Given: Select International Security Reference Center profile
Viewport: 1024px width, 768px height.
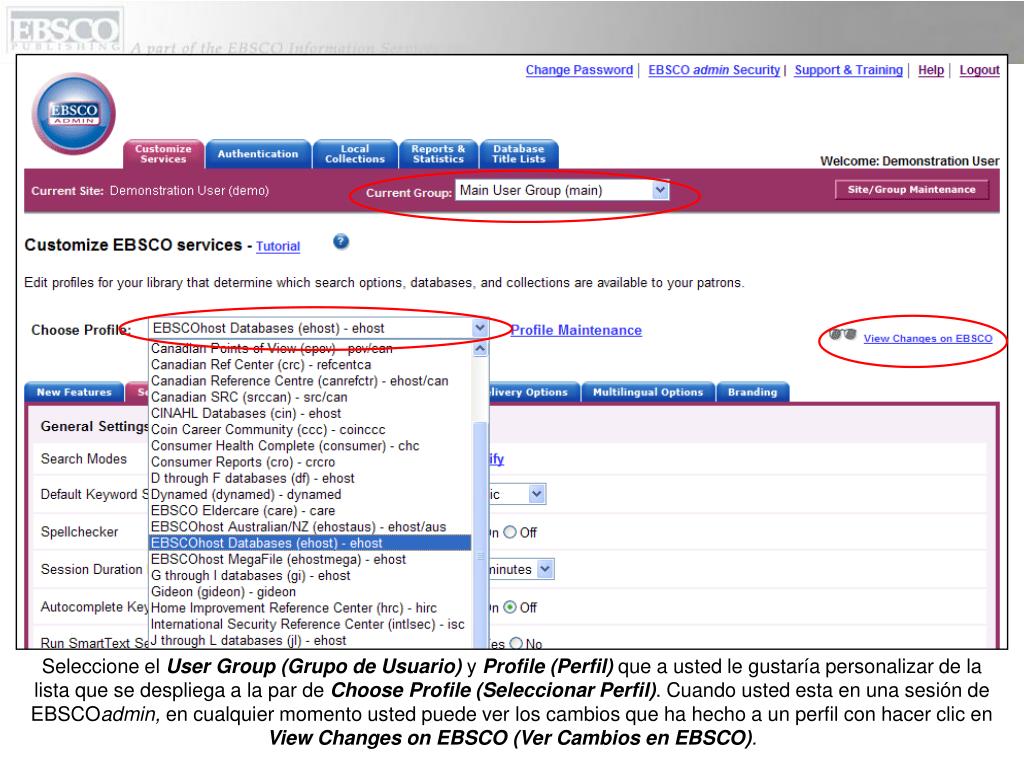Looking at the screenshot, I should [x=310, y=624].
